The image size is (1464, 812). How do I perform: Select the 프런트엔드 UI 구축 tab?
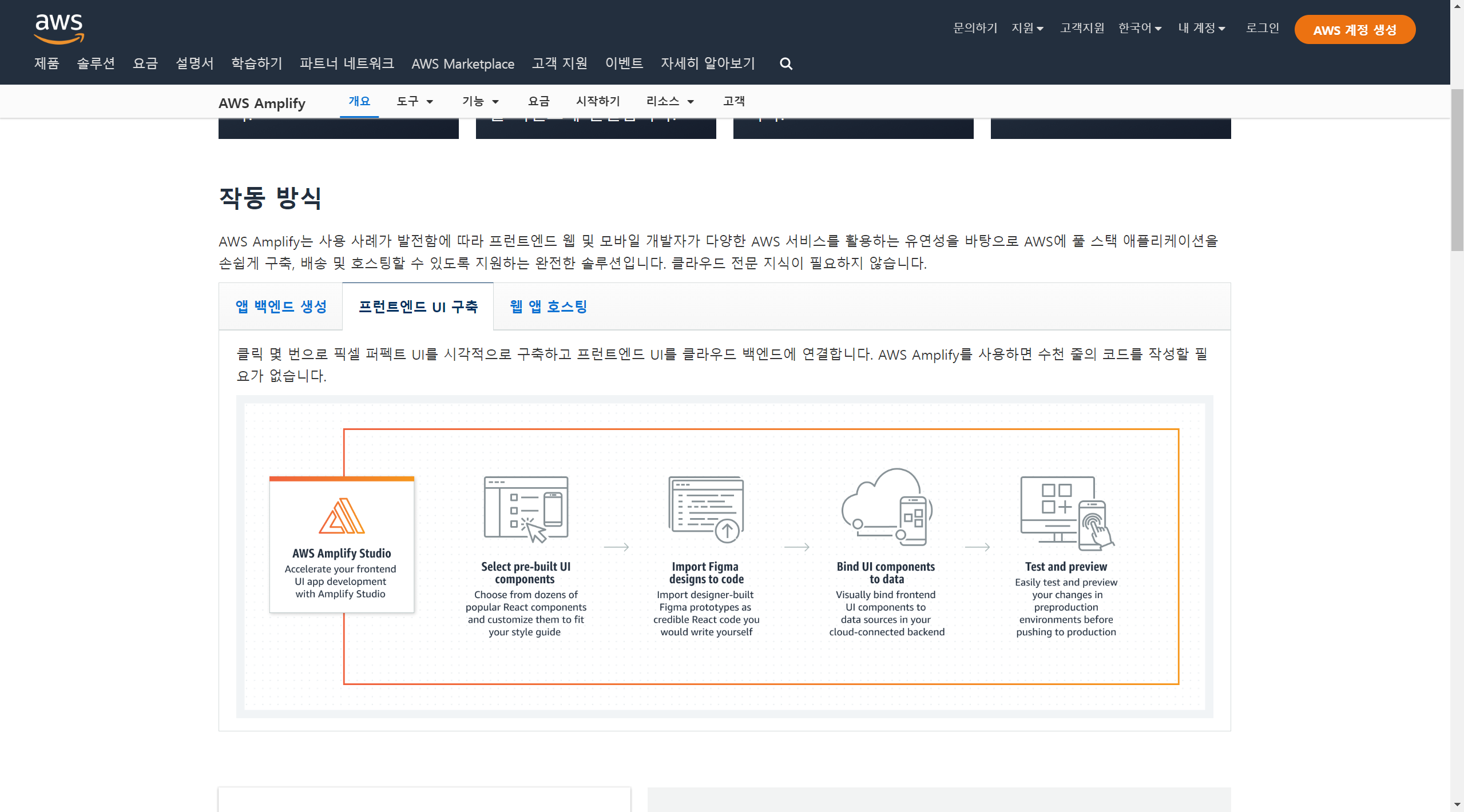(418, 307)
